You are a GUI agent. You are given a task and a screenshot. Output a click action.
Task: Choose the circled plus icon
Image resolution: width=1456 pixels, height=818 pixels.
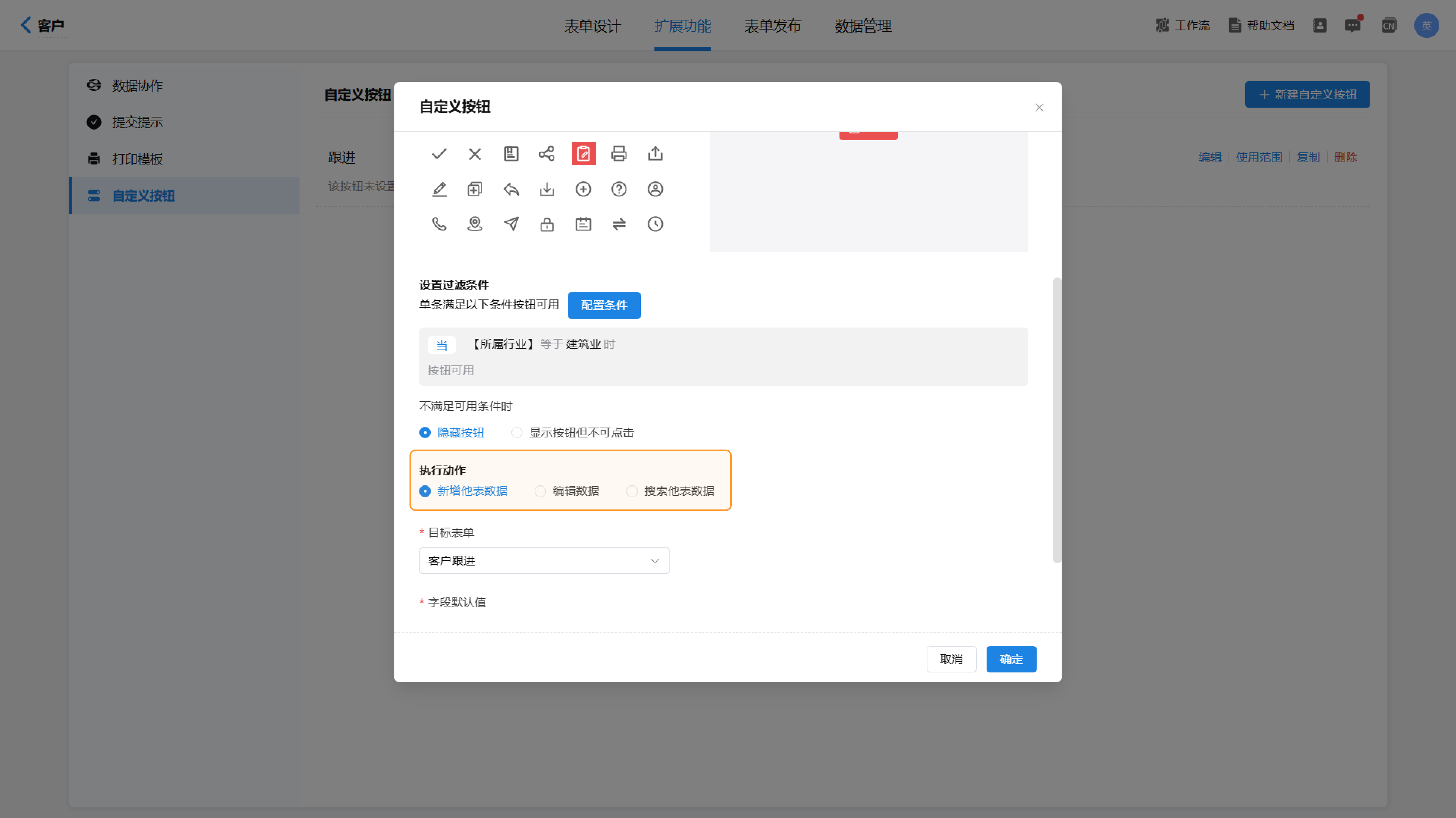583,189
